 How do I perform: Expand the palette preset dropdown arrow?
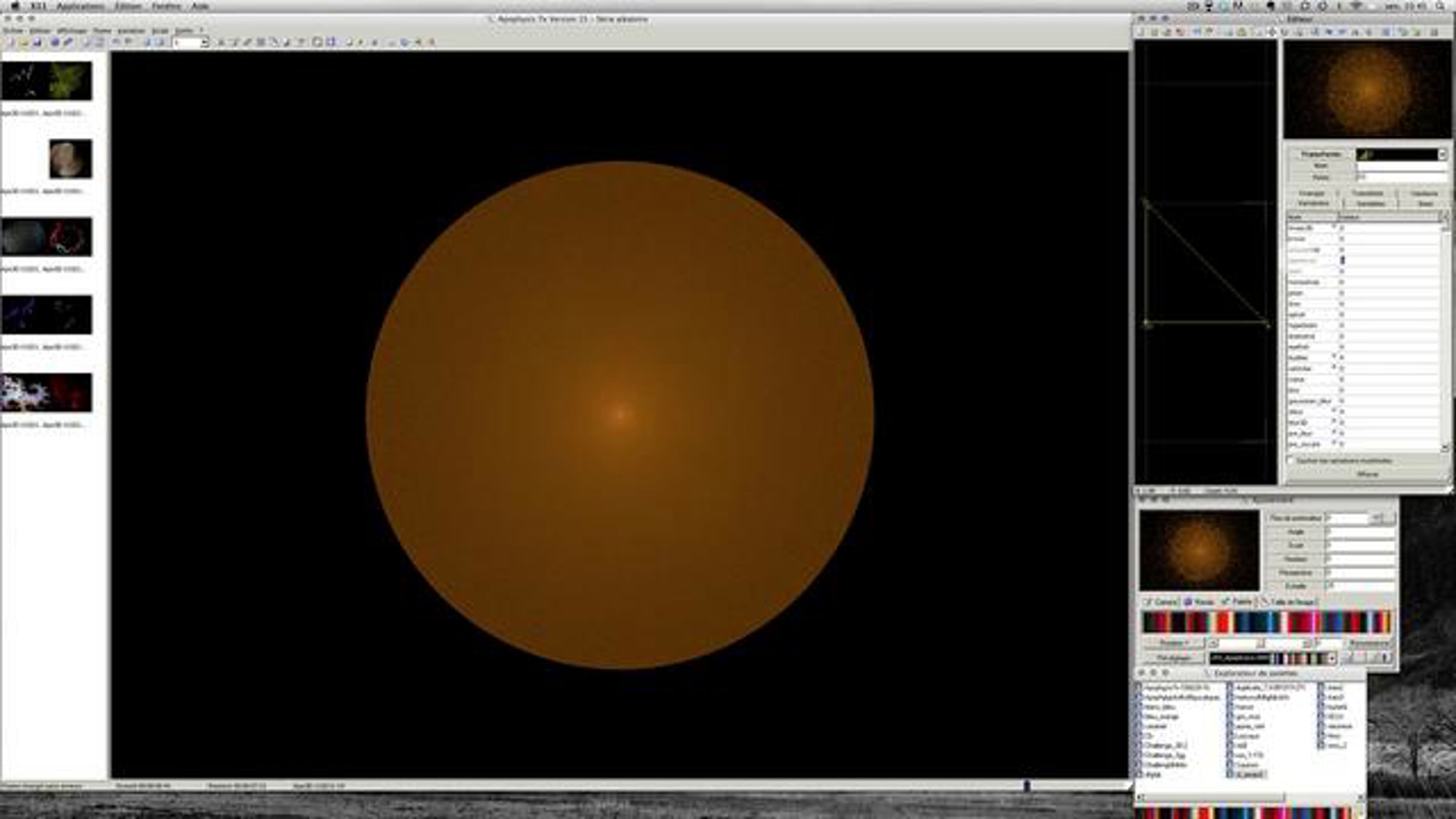1332,658
